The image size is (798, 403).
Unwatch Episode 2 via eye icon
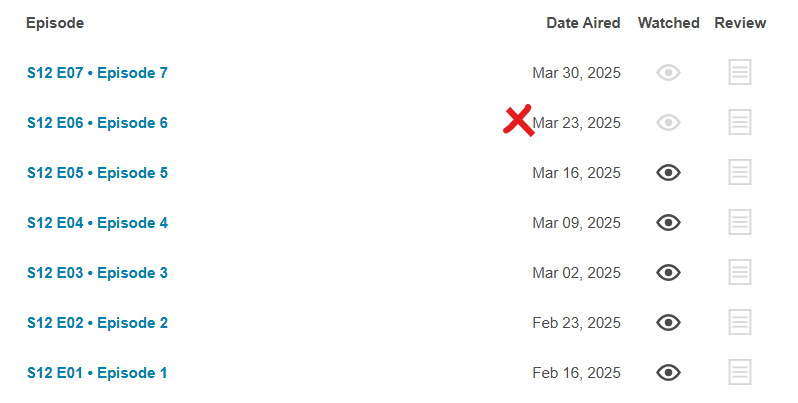[x=668, y=322]
